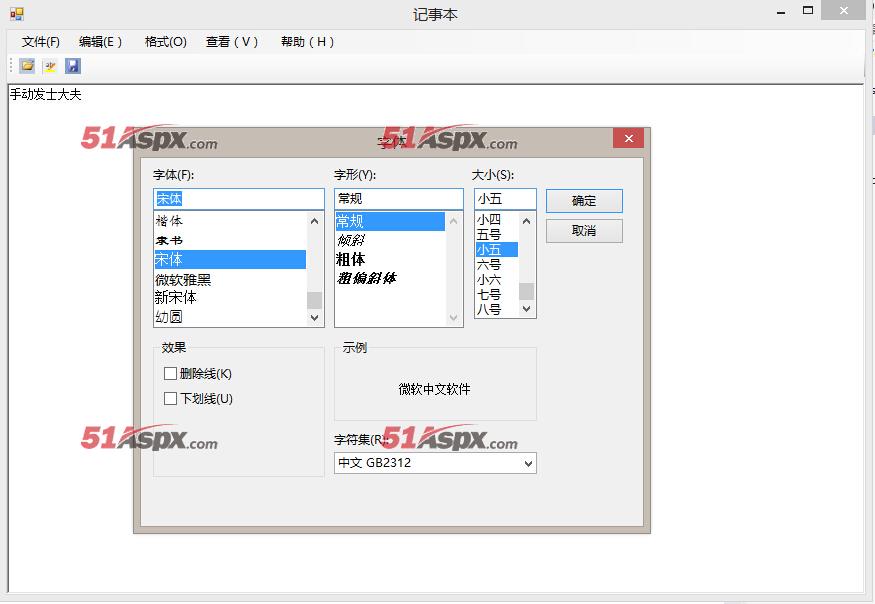Open the 格式(O) menu

165,42
